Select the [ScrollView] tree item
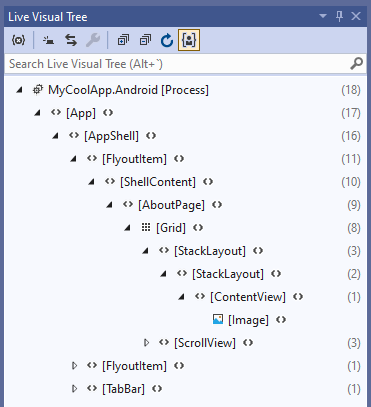Viewport: 371px width, 407px height. point(205,343)
